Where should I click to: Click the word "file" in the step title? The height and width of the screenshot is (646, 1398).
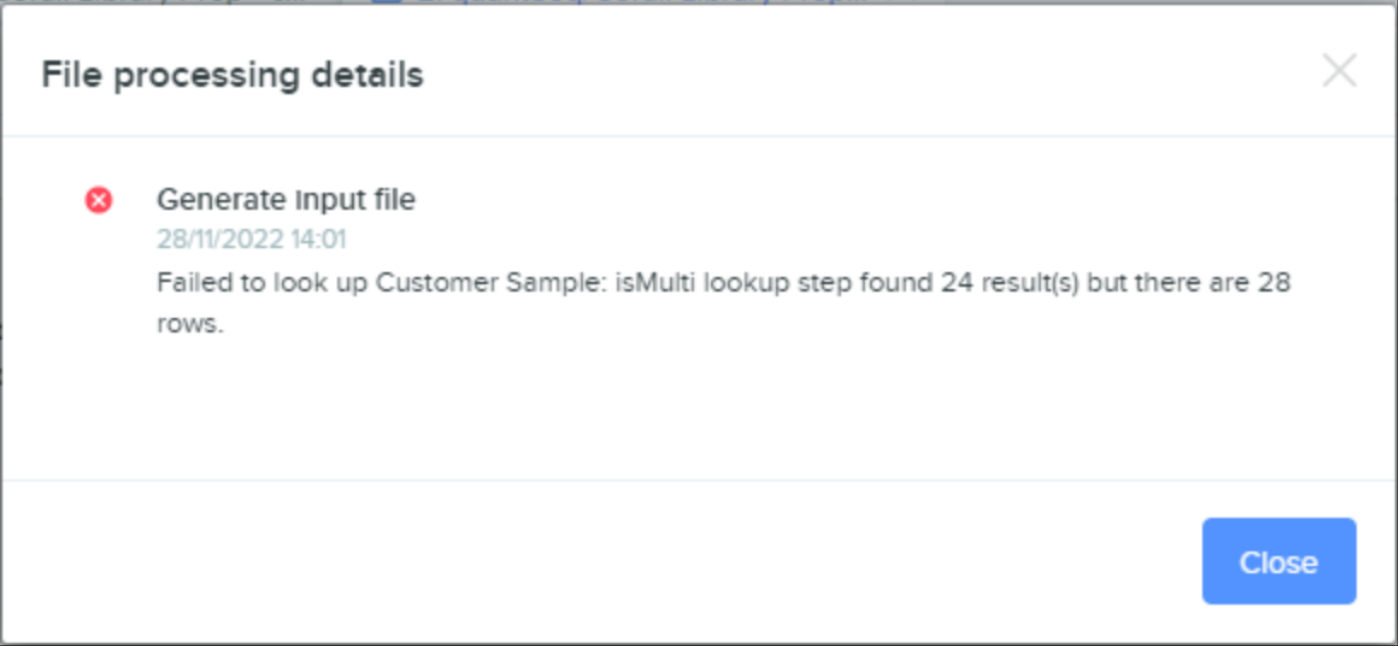pyautogui.click(x=393, y=200)
